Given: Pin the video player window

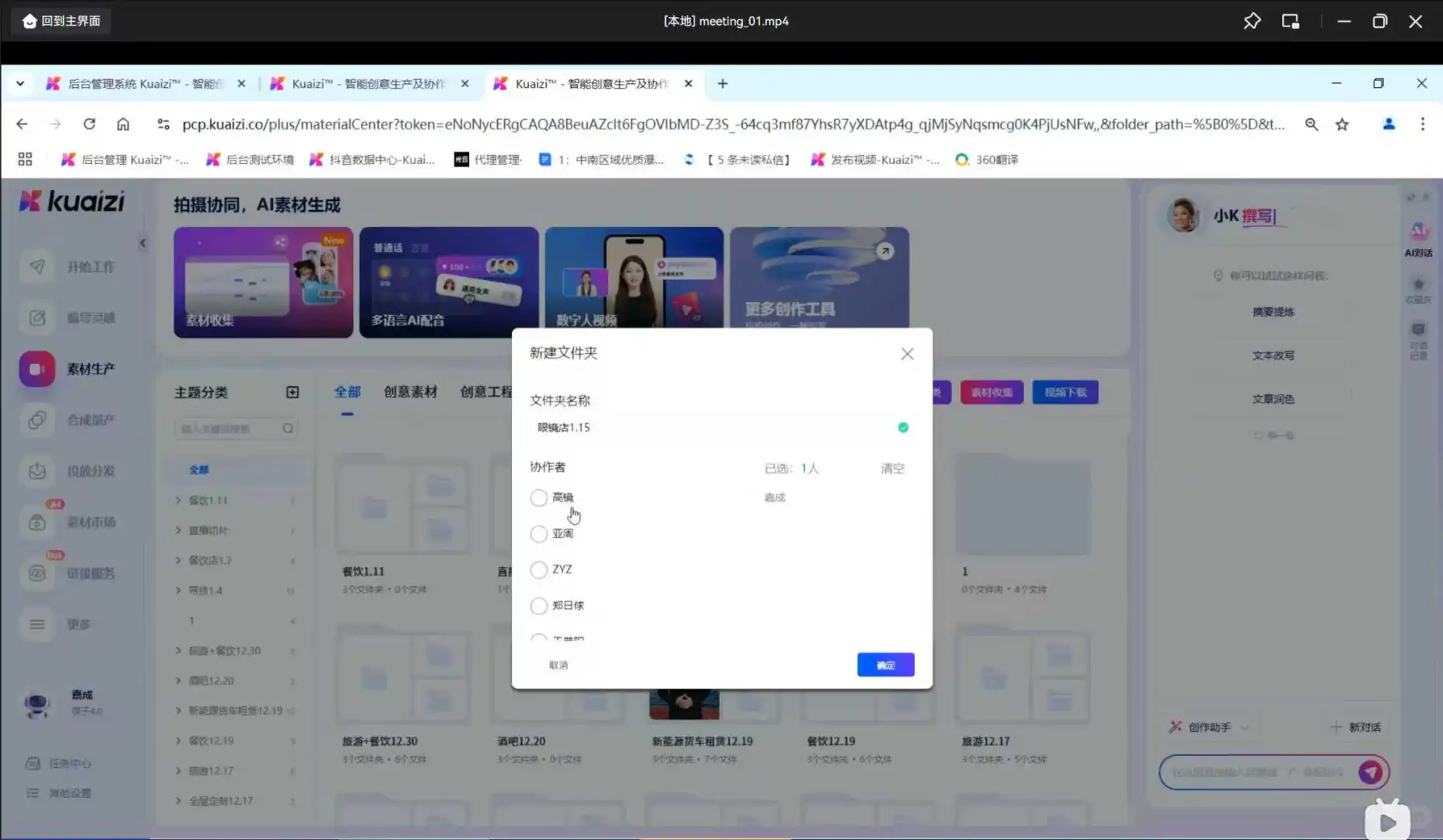Looking at the screenshot, I should pos(1252,21).
